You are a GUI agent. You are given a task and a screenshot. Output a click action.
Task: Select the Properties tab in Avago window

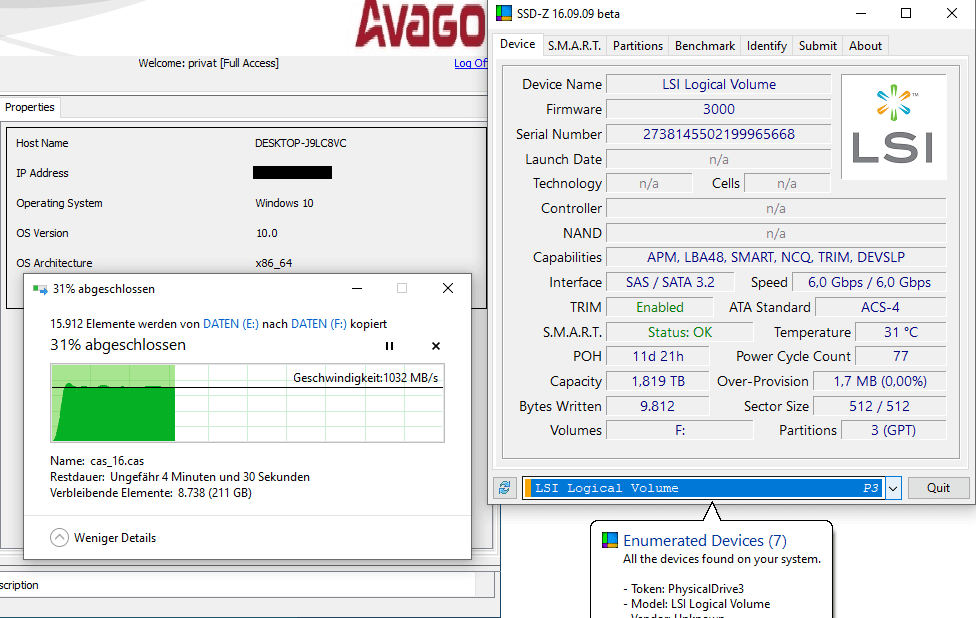(30, 107)
